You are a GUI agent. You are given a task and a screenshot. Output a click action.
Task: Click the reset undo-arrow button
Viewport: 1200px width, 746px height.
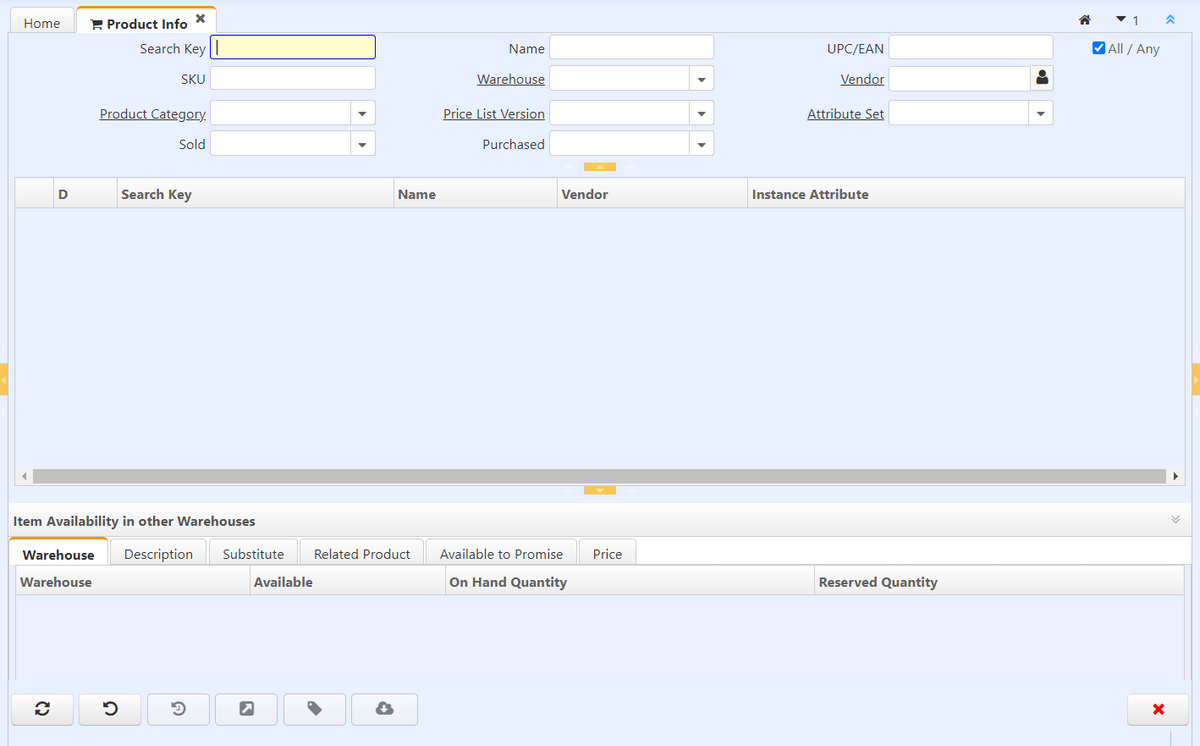[x=110, y=709]
